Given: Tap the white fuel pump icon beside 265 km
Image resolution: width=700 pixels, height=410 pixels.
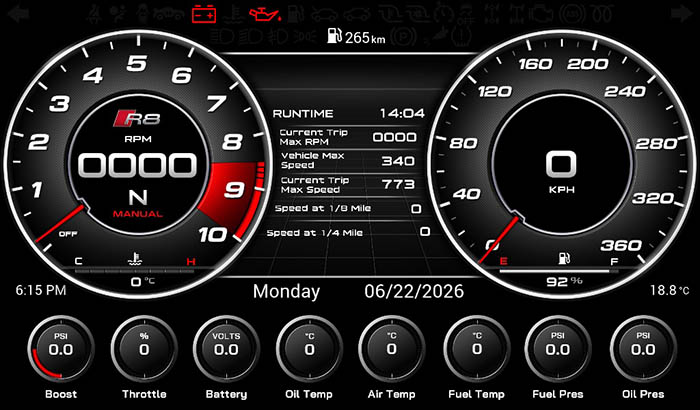Looking at the screenshot, I should point(334,36).
